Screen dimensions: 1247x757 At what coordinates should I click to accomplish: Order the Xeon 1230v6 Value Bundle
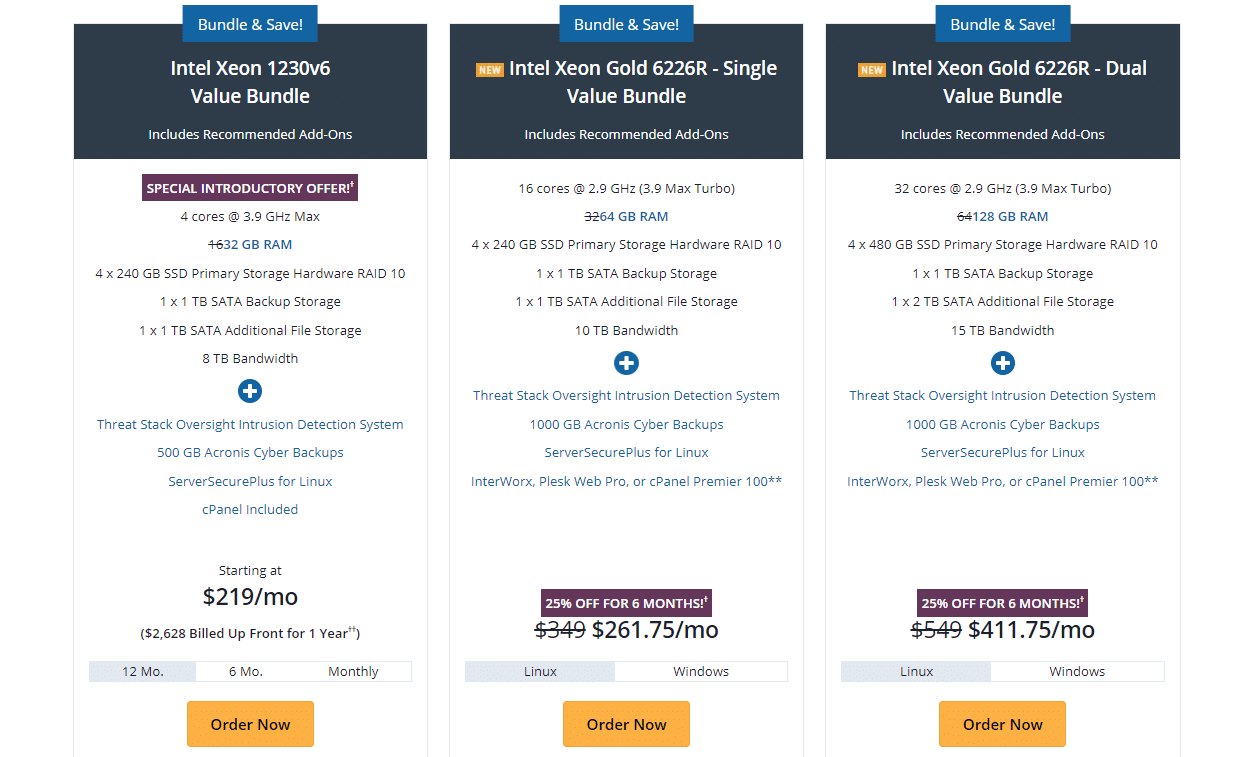click(x=250, y=724)
